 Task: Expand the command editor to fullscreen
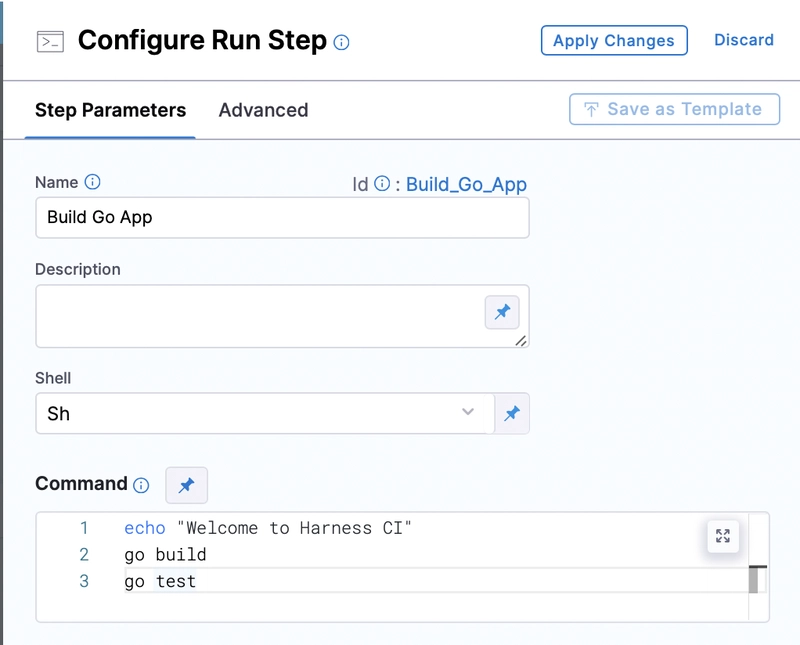tap(722, 536)
